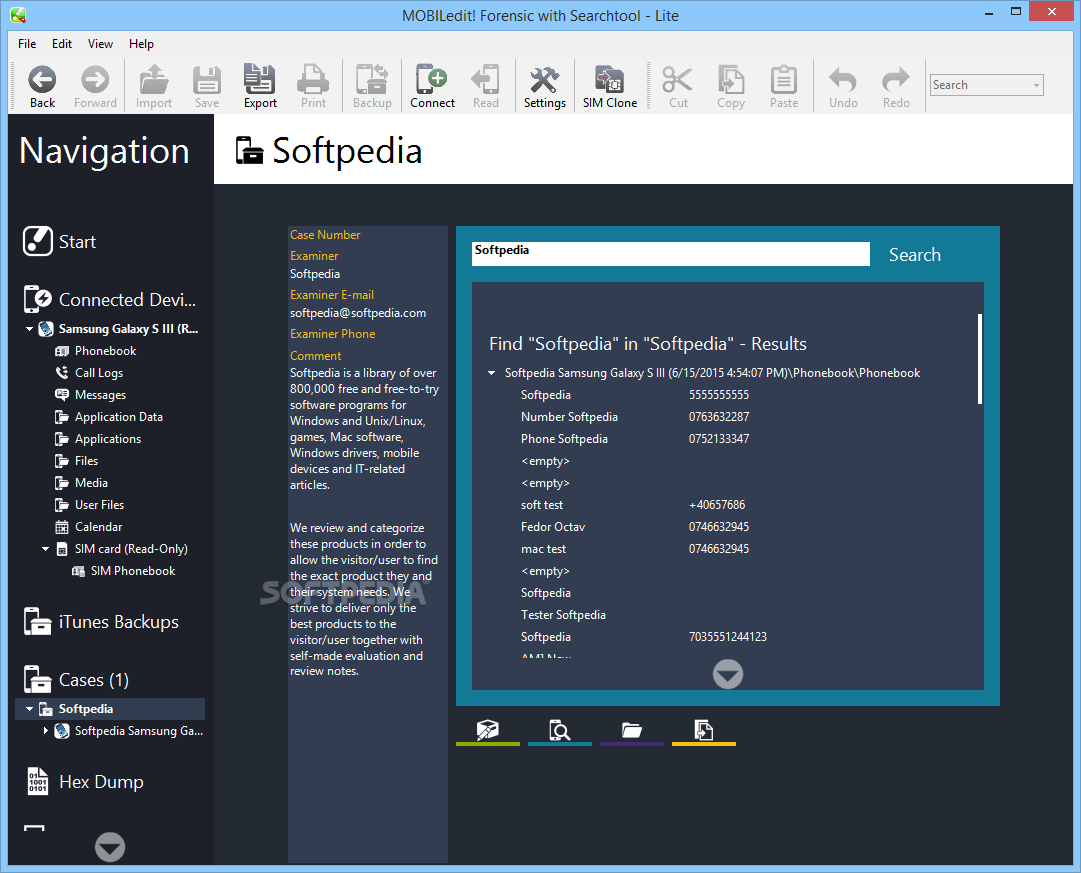The width and height of the screenshot is (1081, 873).
Task: Click the Paste toolbar icon
Action: 784,87
